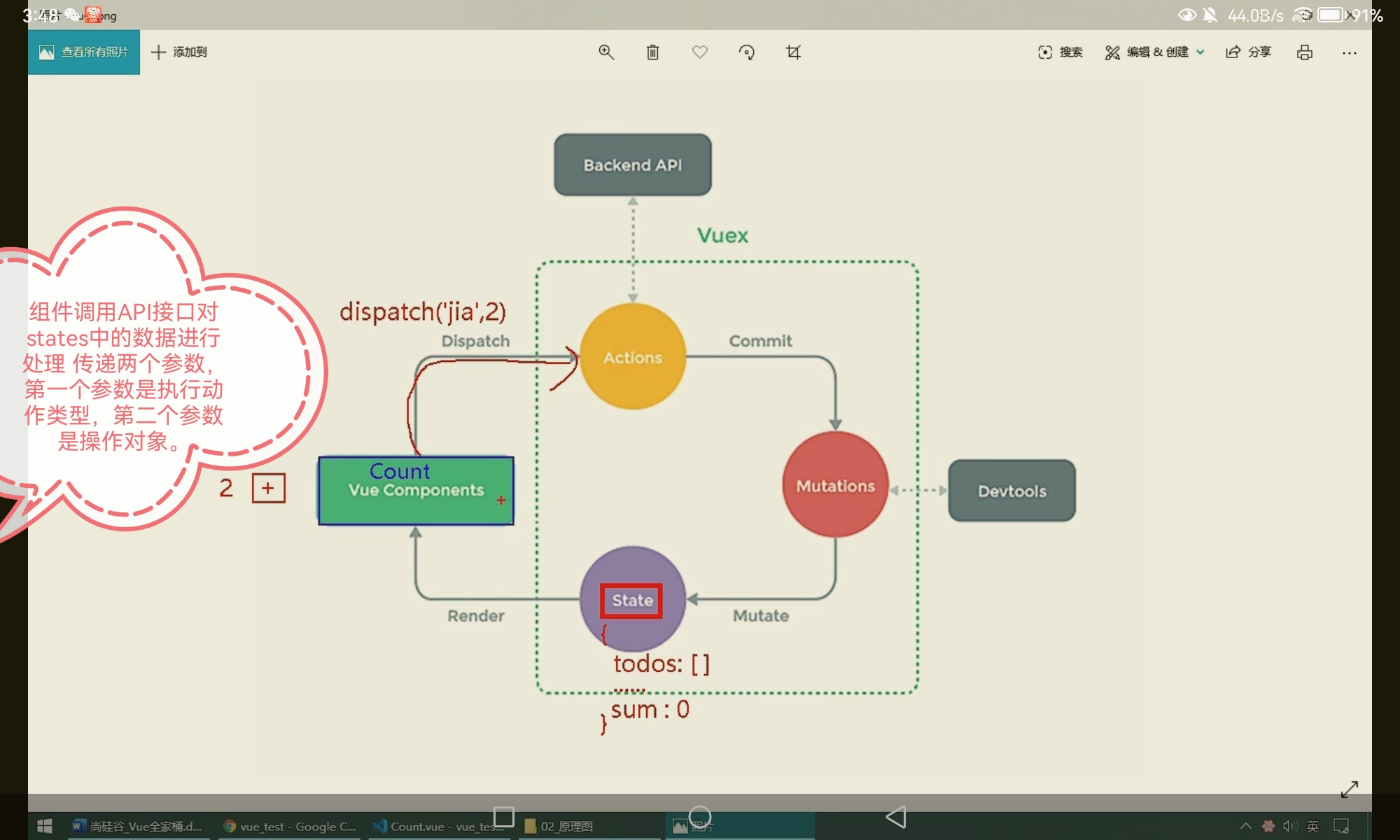The height and width of the screenshot is (840, 1400).
Task: Open the print icon
Action: pyautogui.click(x=1304, y=52)
